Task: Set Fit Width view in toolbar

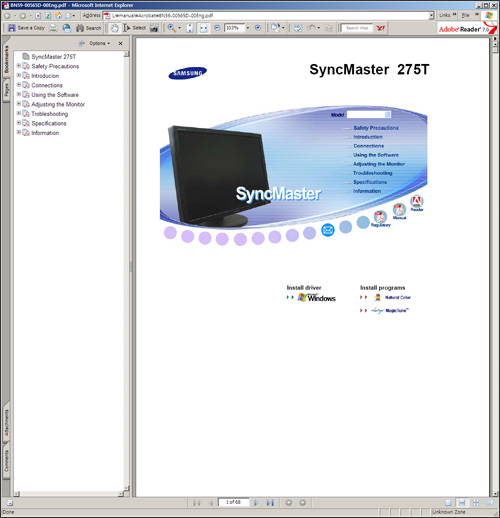Action: tap(203, 28)
